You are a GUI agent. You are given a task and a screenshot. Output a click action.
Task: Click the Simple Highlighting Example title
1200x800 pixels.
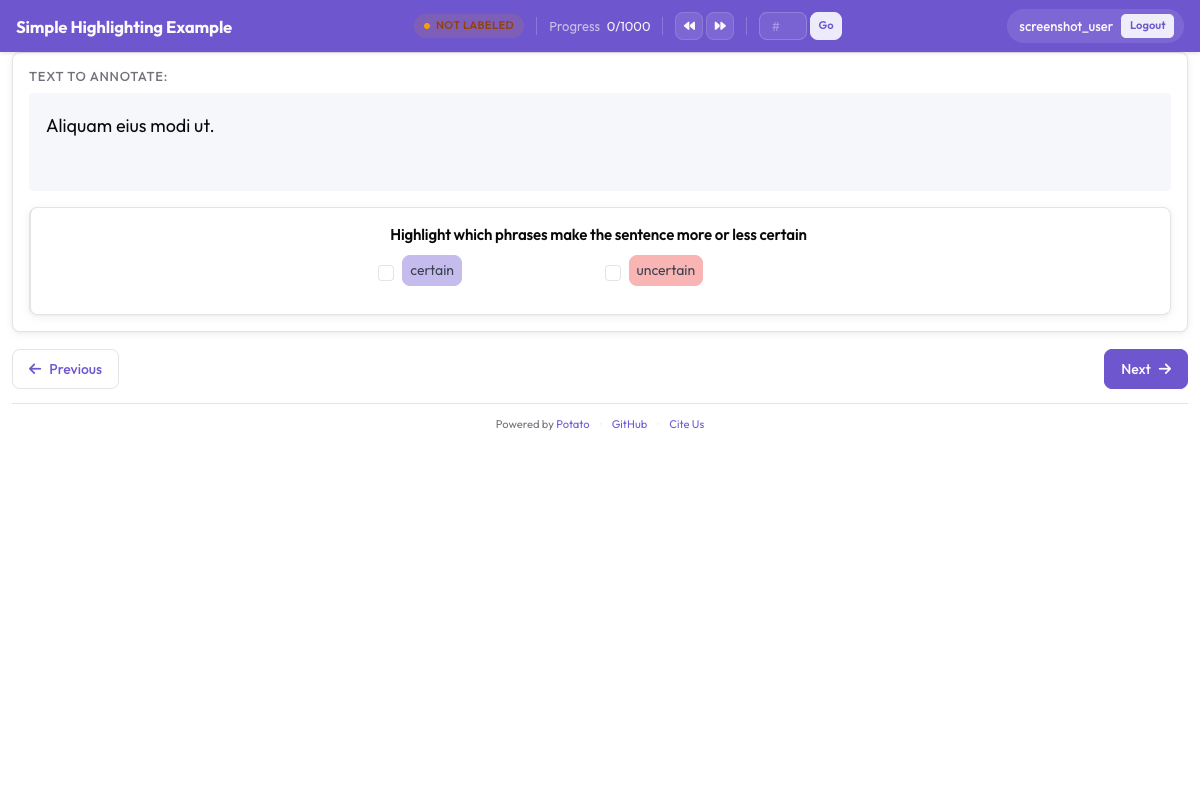coord(124,27)
